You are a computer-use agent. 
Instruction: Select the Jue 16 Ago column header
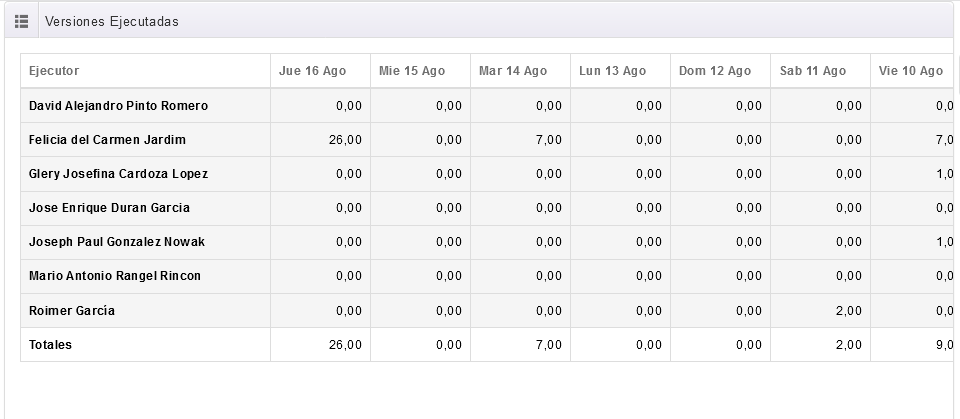312,71
